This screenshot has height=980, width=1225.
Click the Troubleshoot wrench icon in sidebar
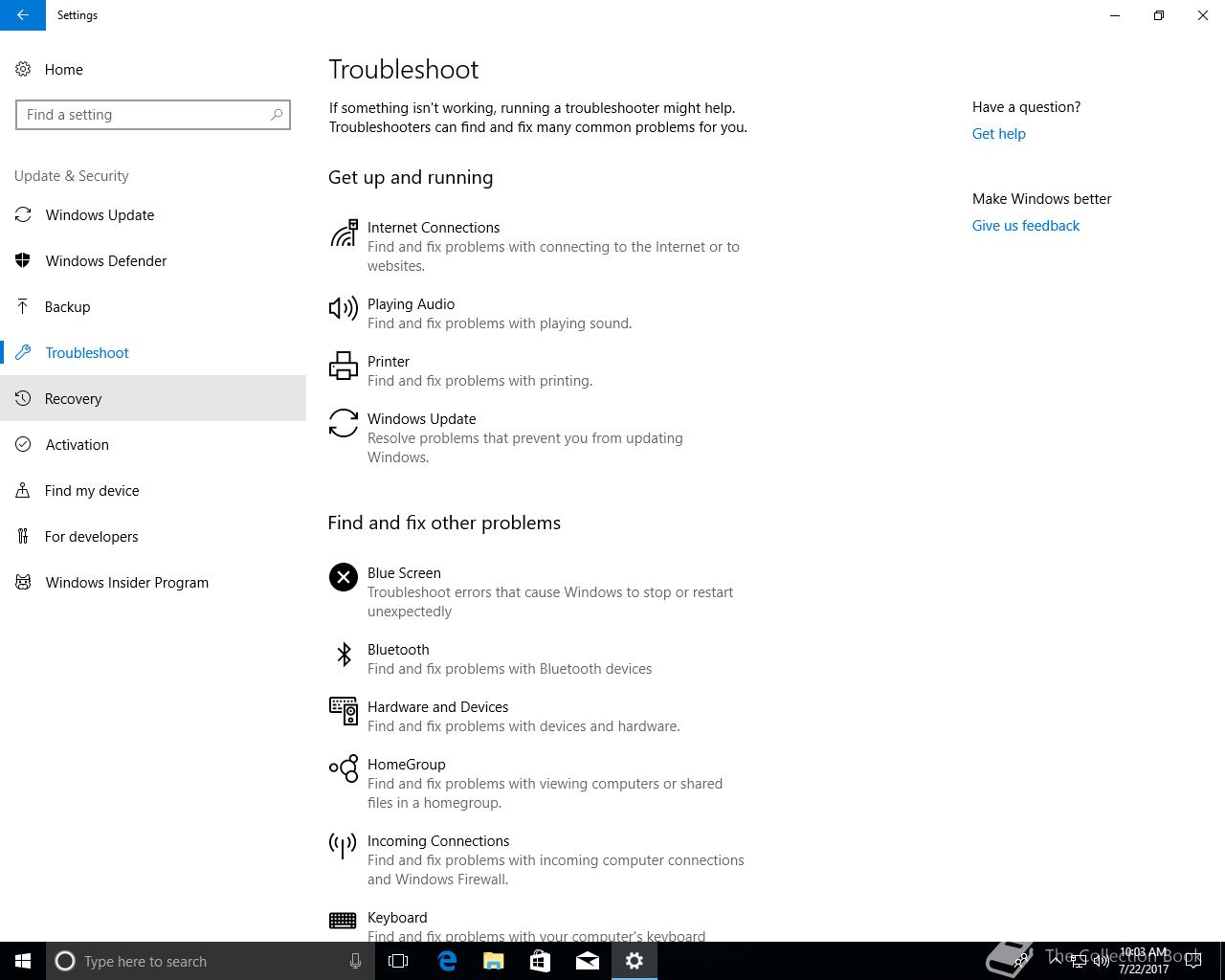tap(23, 352)
